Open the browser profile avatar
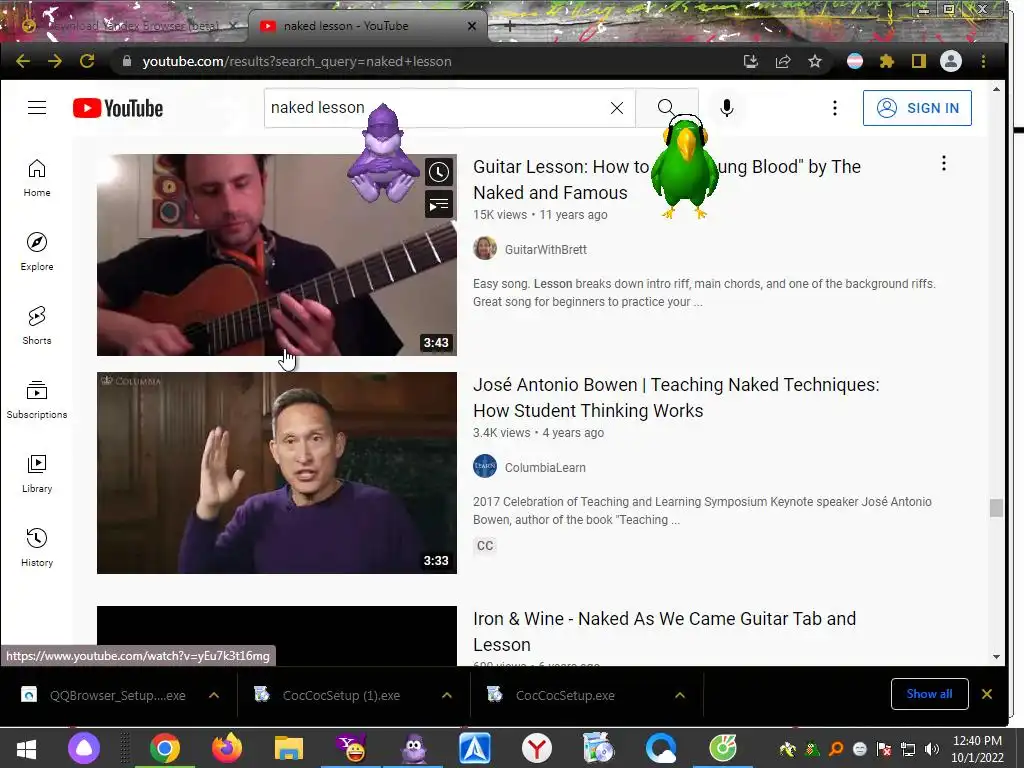Screen dimensions: 1024x768 [x=950, y=61]
